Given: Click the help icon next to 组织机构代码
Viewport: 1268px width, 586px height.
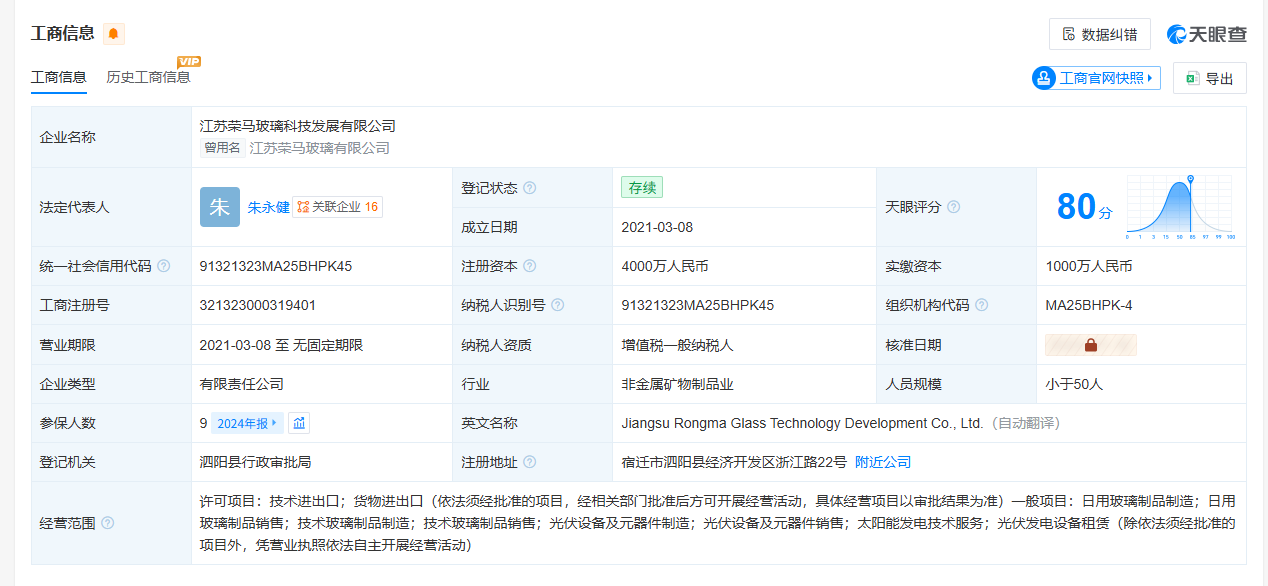Looking at the screenshot, I should pos(981,305).
